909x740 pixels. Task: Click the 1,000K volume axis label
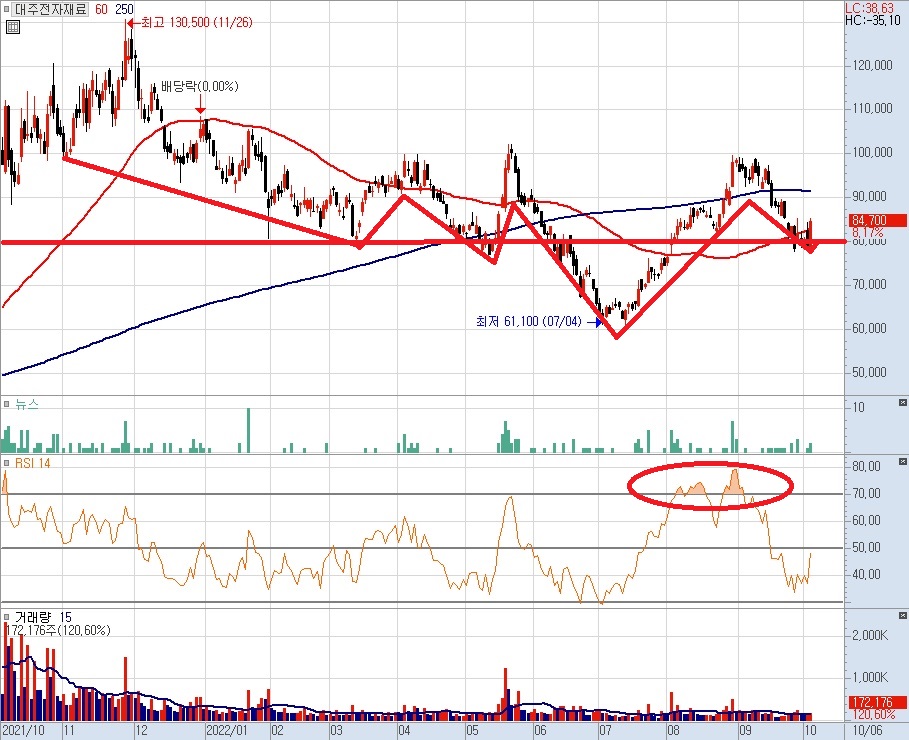click(870, 677)
